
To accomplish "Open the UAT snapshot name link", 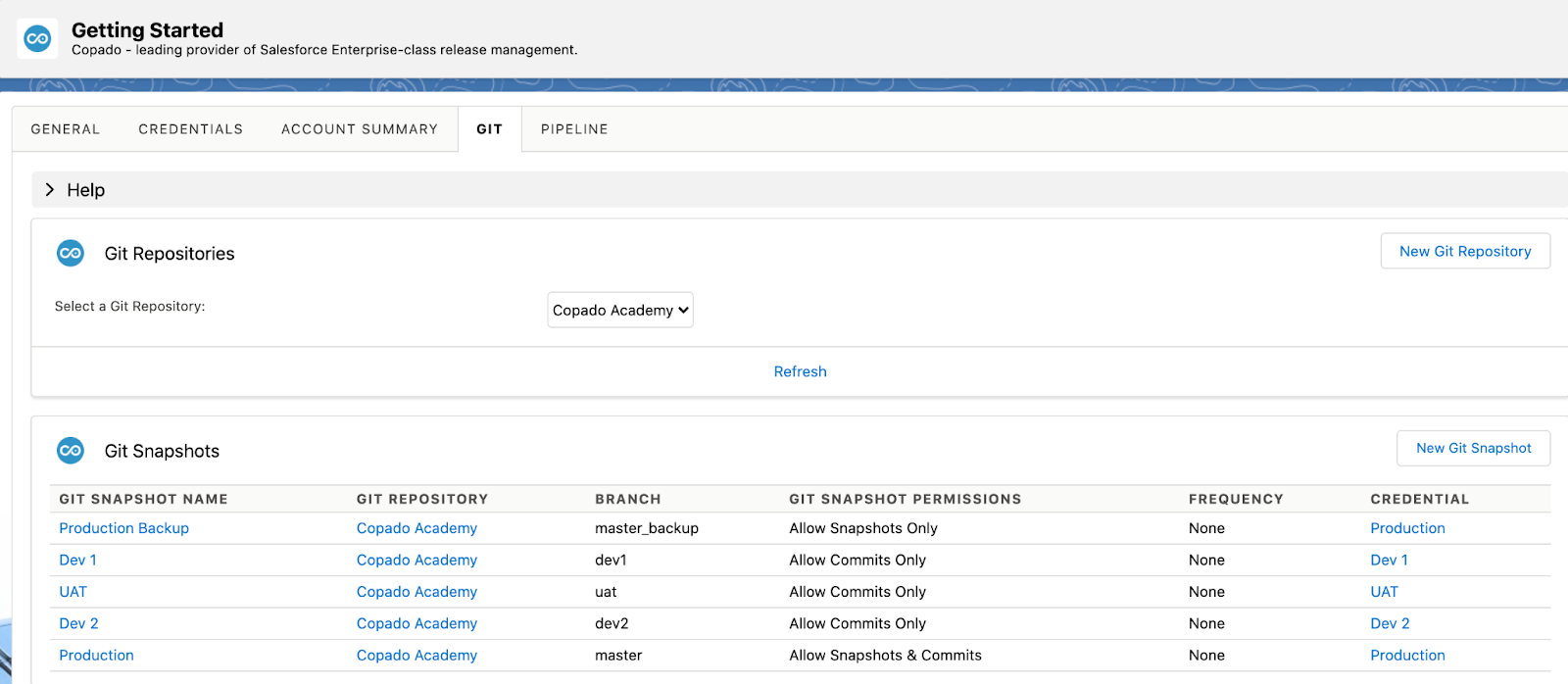I will coord(73,592).
